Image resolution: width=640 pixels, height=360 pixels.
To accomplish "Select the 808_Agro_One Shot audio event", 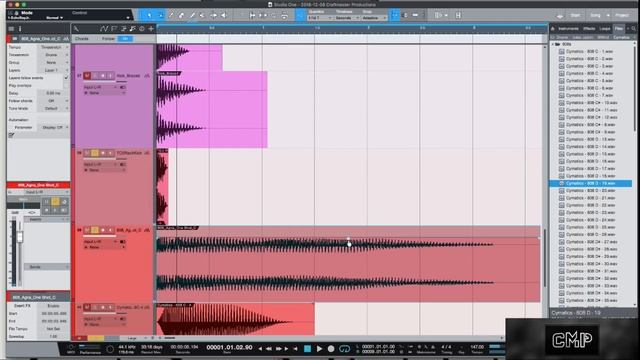I will [348, 264].
